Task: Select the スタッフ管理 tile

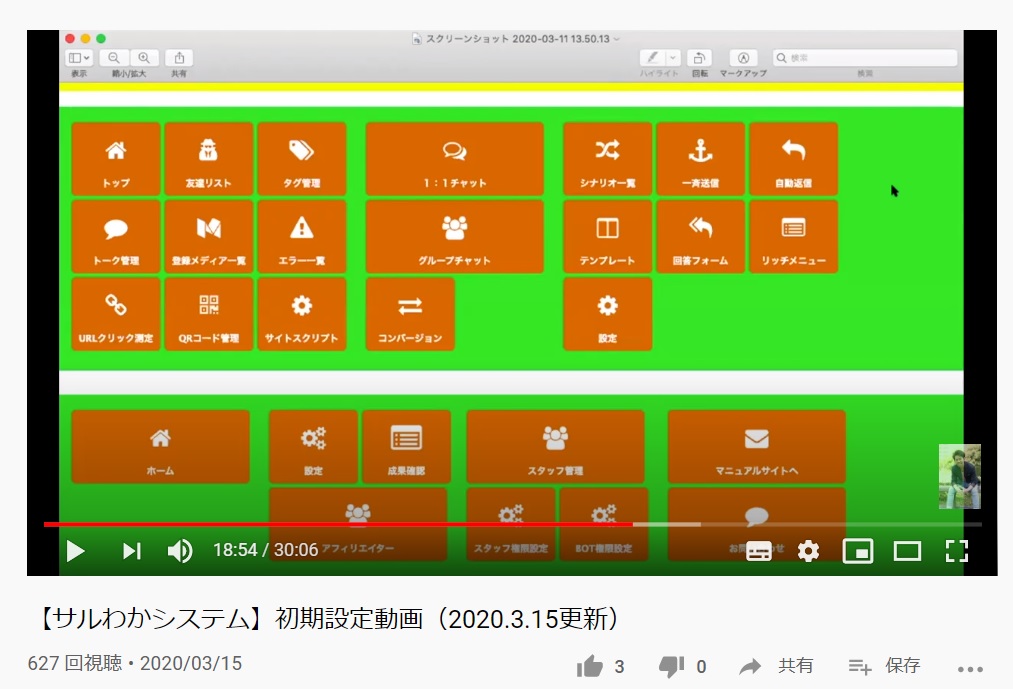Action: 556,447
